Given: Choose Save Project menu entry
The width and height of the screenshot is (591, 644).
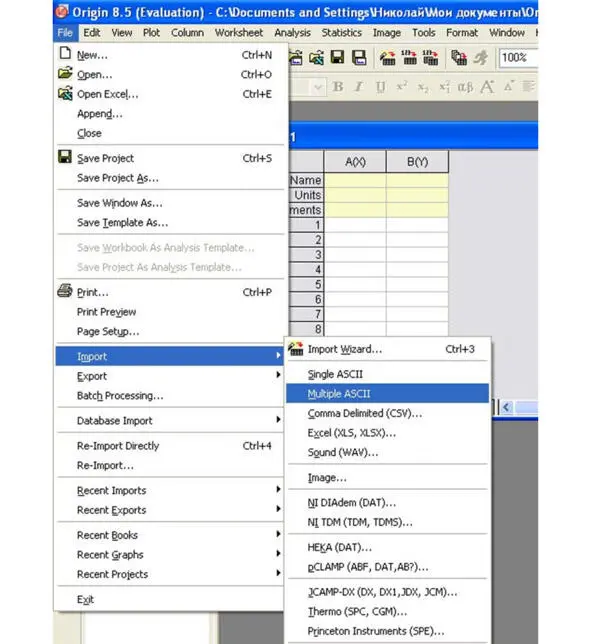Looking at the screenshot, I should click(170, 158).
